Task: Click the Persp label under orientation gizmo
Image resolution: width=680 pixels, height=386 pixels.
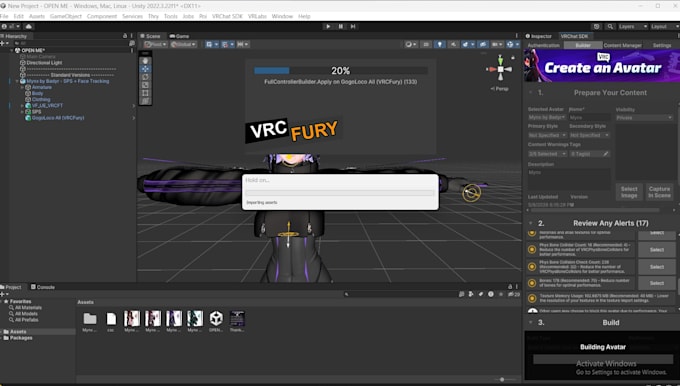Action: pos(500,88)
